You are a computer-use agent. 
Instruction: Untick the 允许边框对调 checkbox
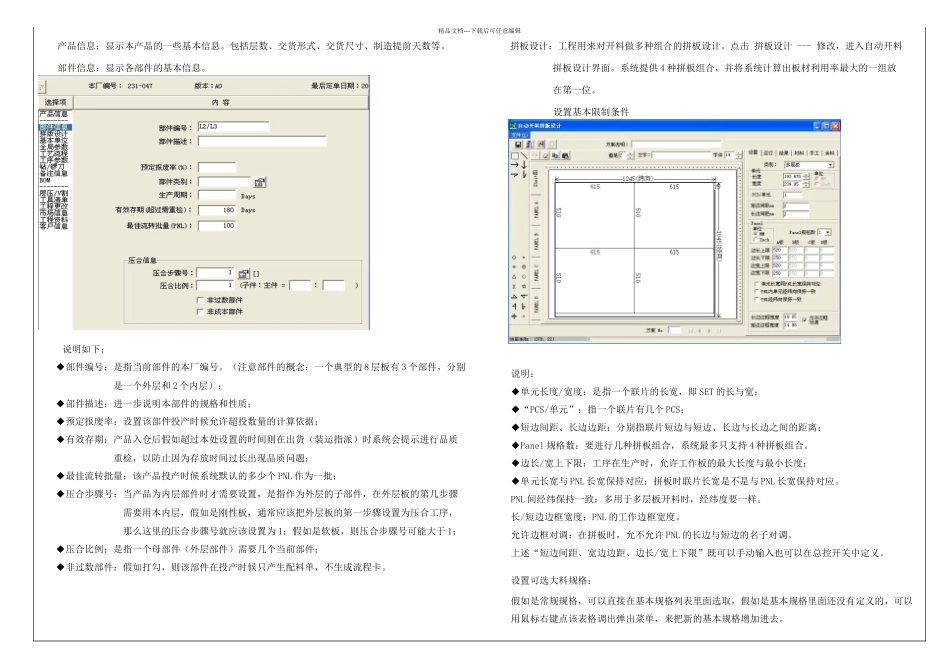coord(805,319)
